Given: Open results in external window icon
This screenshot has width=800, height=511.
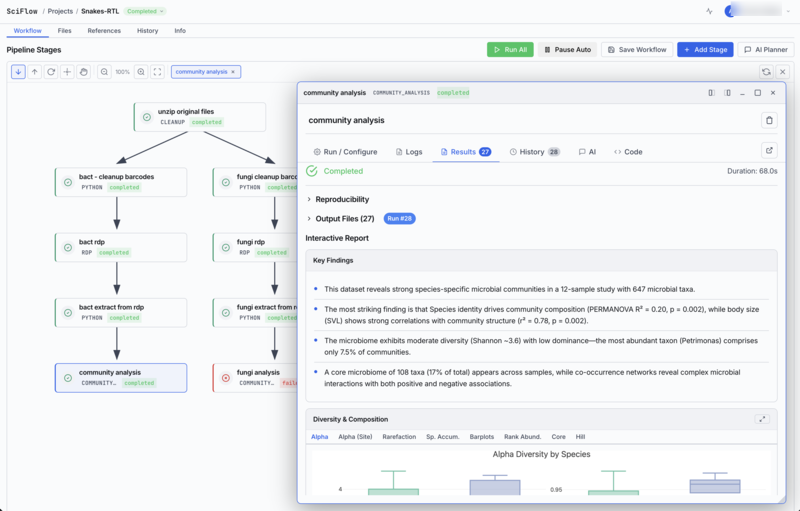Looking at the screenshot, I should pos(769,151).
